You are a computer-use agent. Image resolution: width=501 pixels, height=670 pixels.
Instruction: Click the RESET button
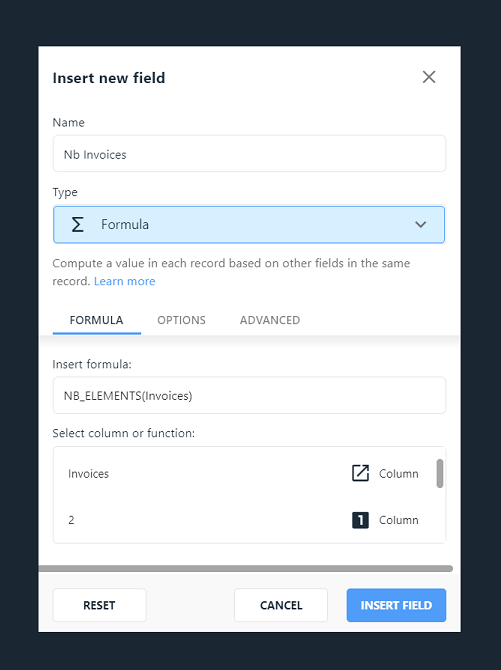pyautogui.click(x=100, y=605)
